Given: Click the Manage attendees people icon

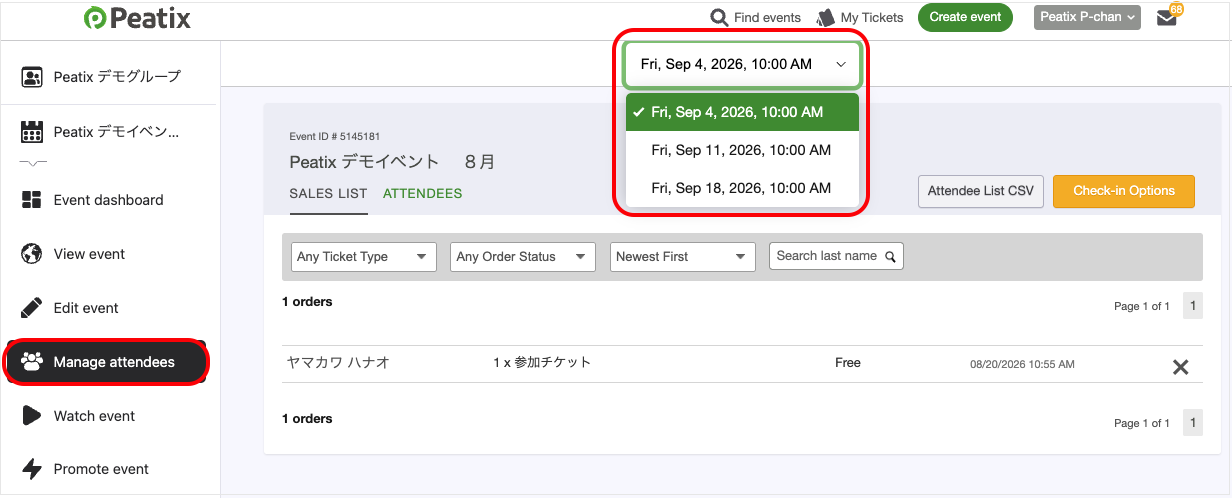Looking at the screenshot, I should point(32,362).
